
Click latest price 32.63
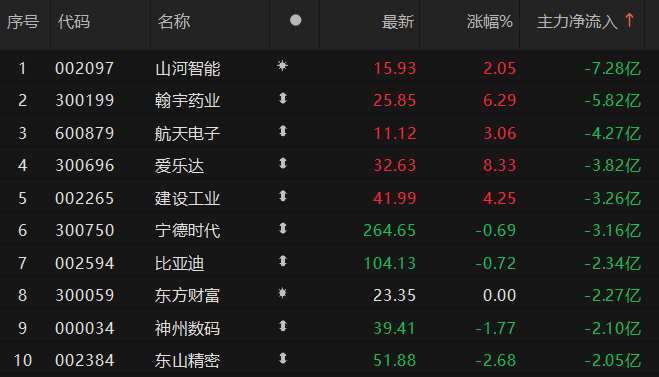pyautogui.click(x=395, y=165)
